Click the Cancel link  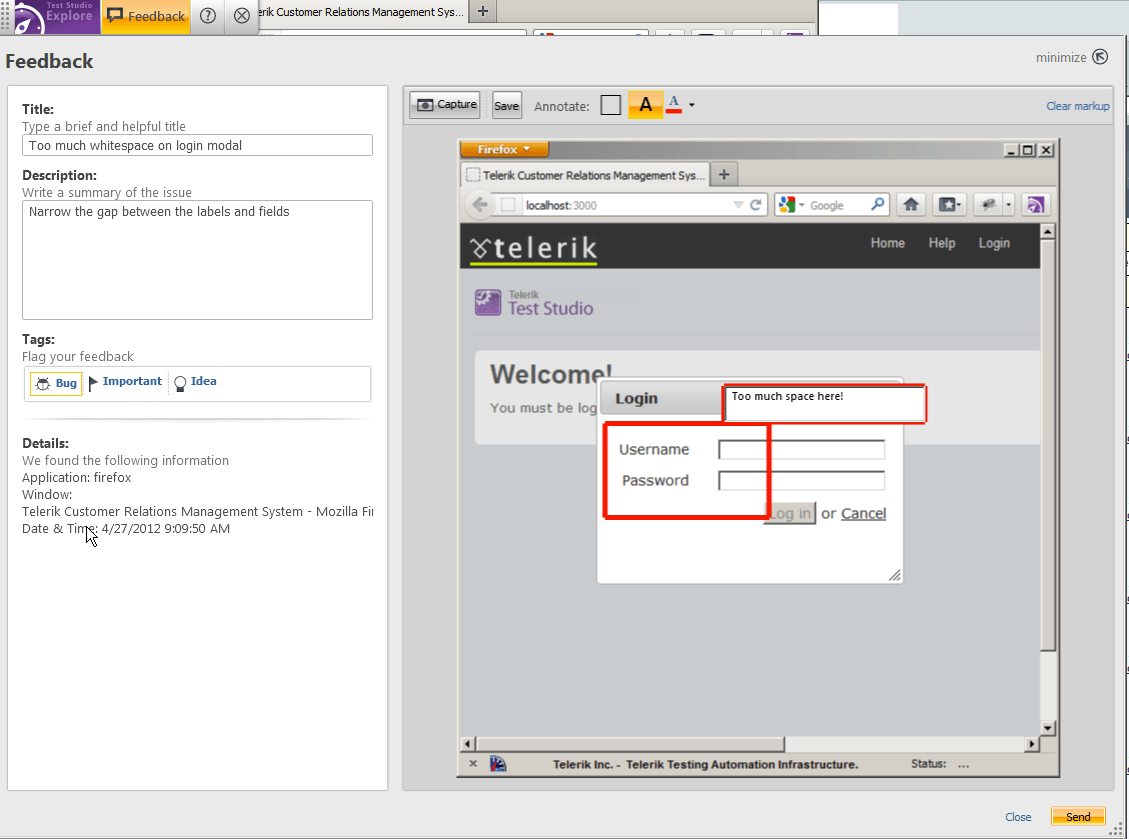[863, 513]
